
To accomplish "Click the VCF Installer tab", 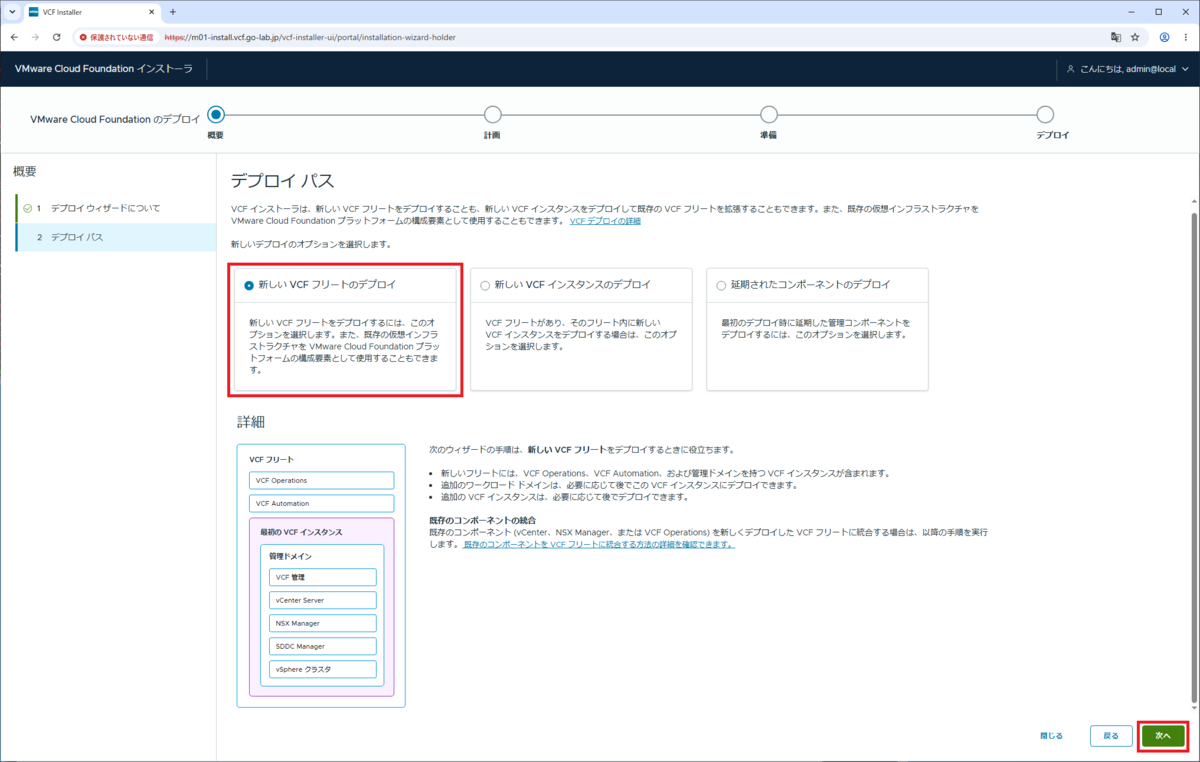I will [x=92, y=12].
